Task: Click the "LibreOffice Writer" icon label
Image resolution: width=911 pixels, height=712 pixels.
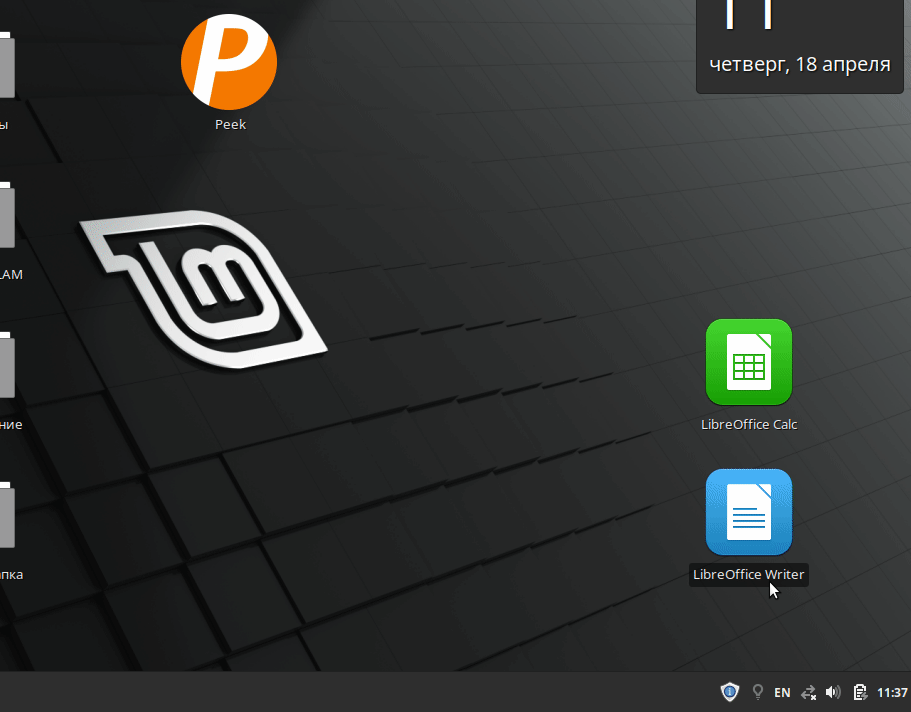Action: pyautogui.click(x=748, y=574)
